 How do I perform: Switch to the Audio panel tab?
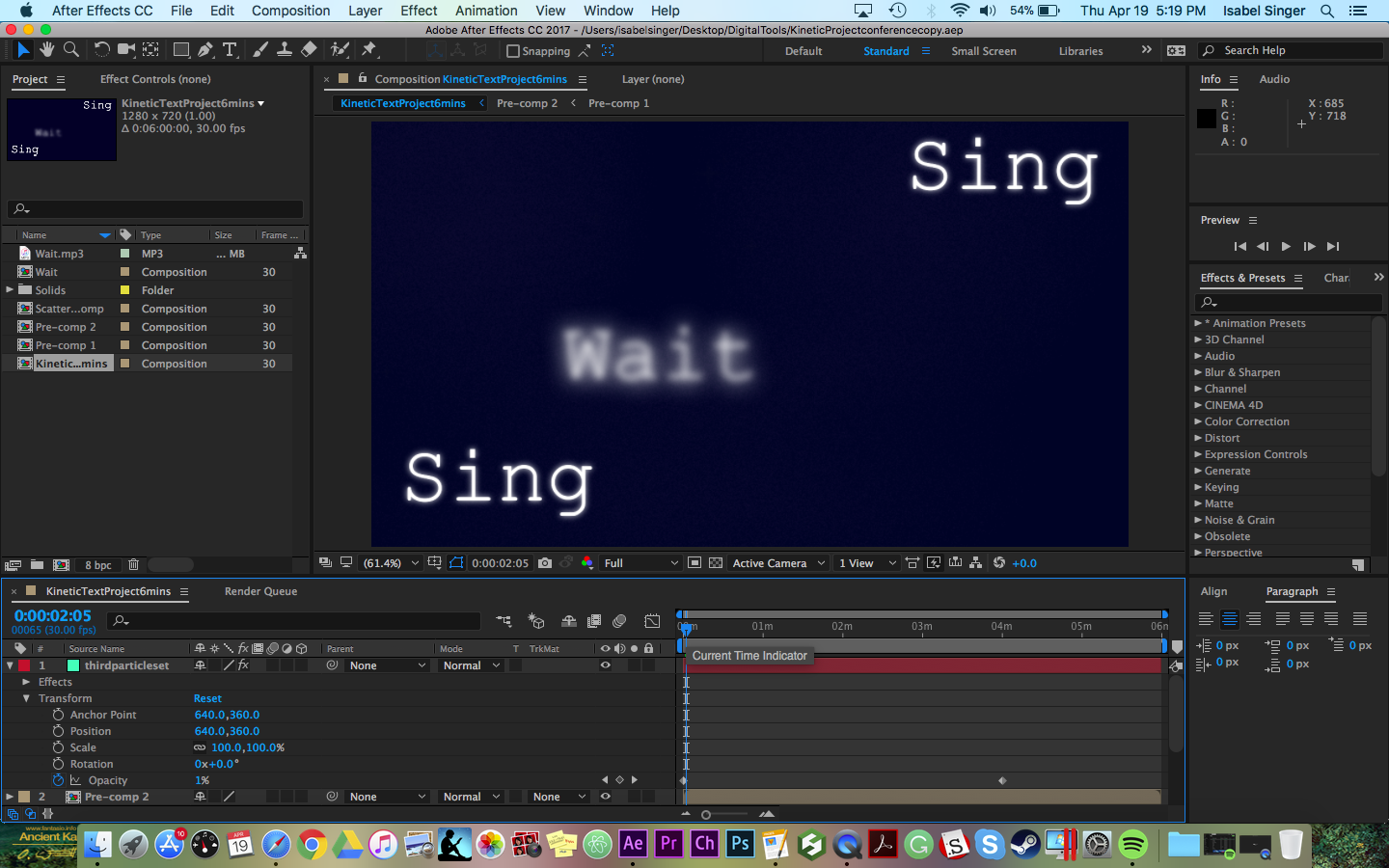[x=1274, y=79]
